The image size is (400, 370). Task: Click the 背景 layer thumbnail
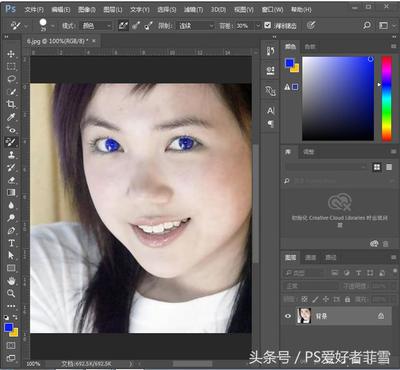tap(304, 316)
